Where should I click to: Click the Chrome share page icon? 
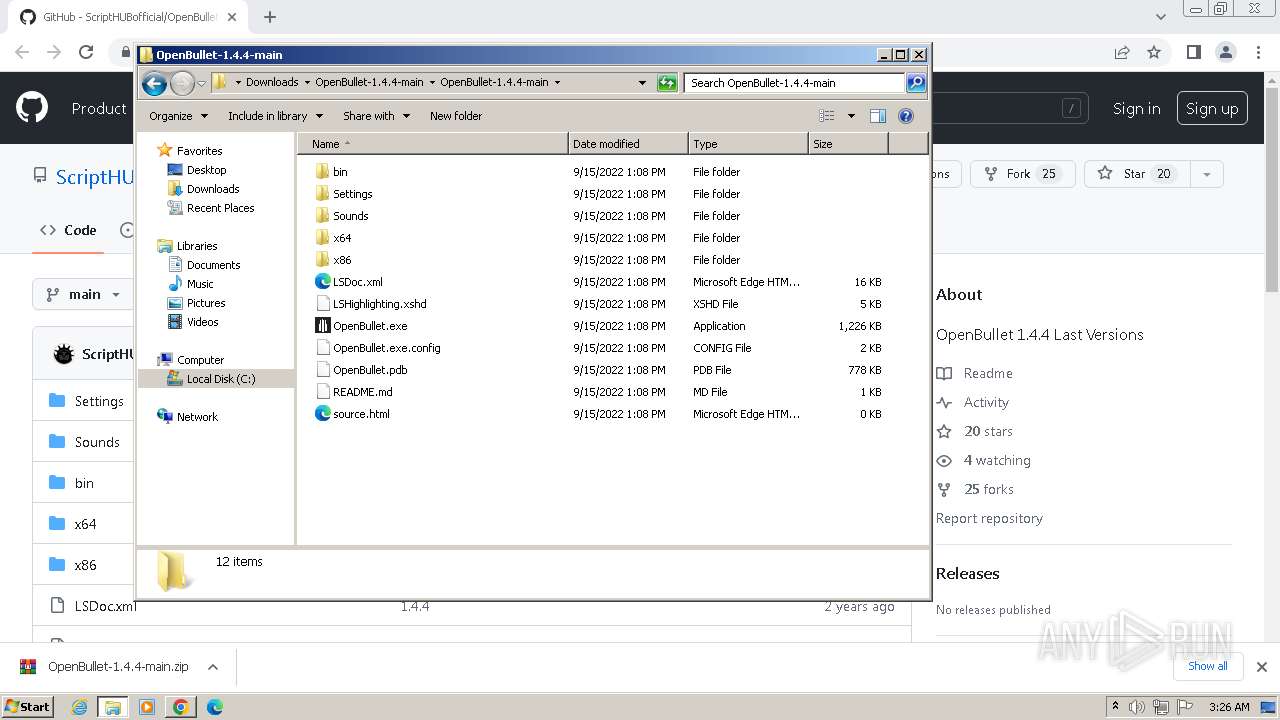pyautogui.click(x=1122, y=52)
